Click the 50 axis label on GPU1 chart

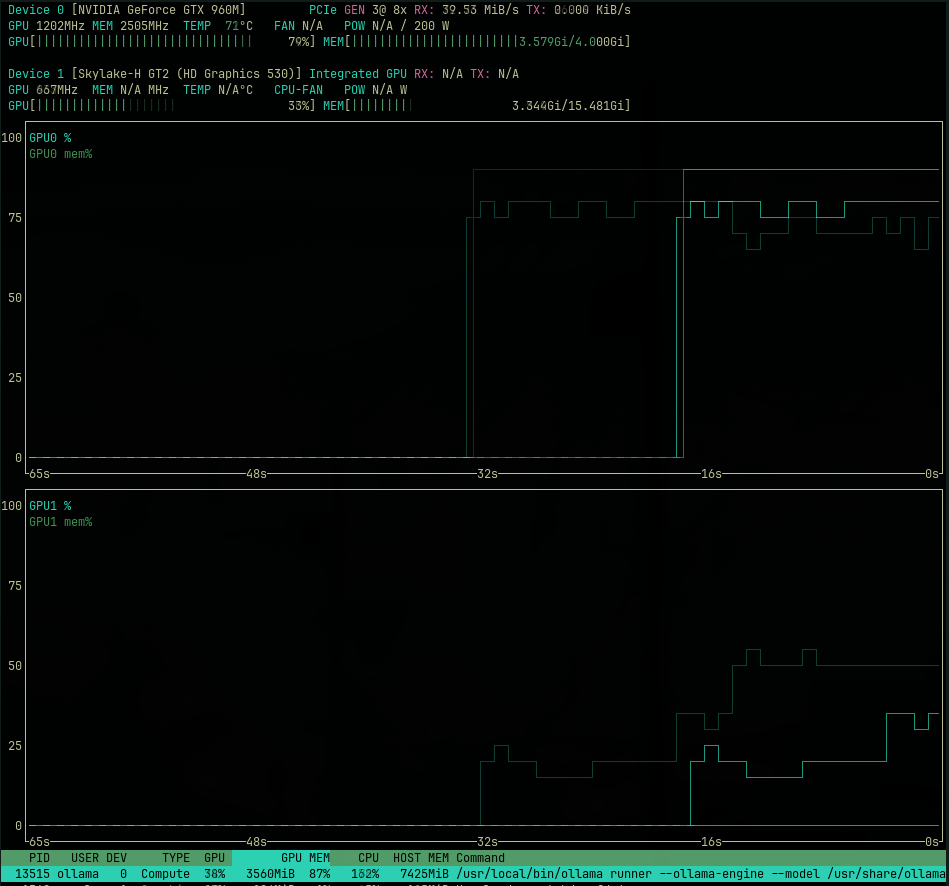15,666
